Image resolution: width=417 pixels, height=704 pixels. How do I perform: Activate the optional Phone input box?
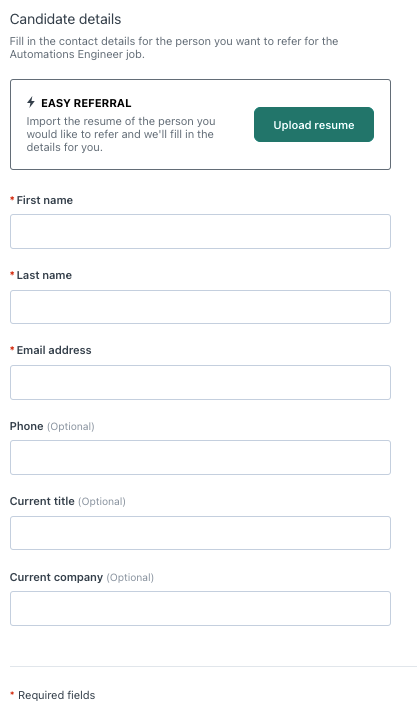[200, 458]
